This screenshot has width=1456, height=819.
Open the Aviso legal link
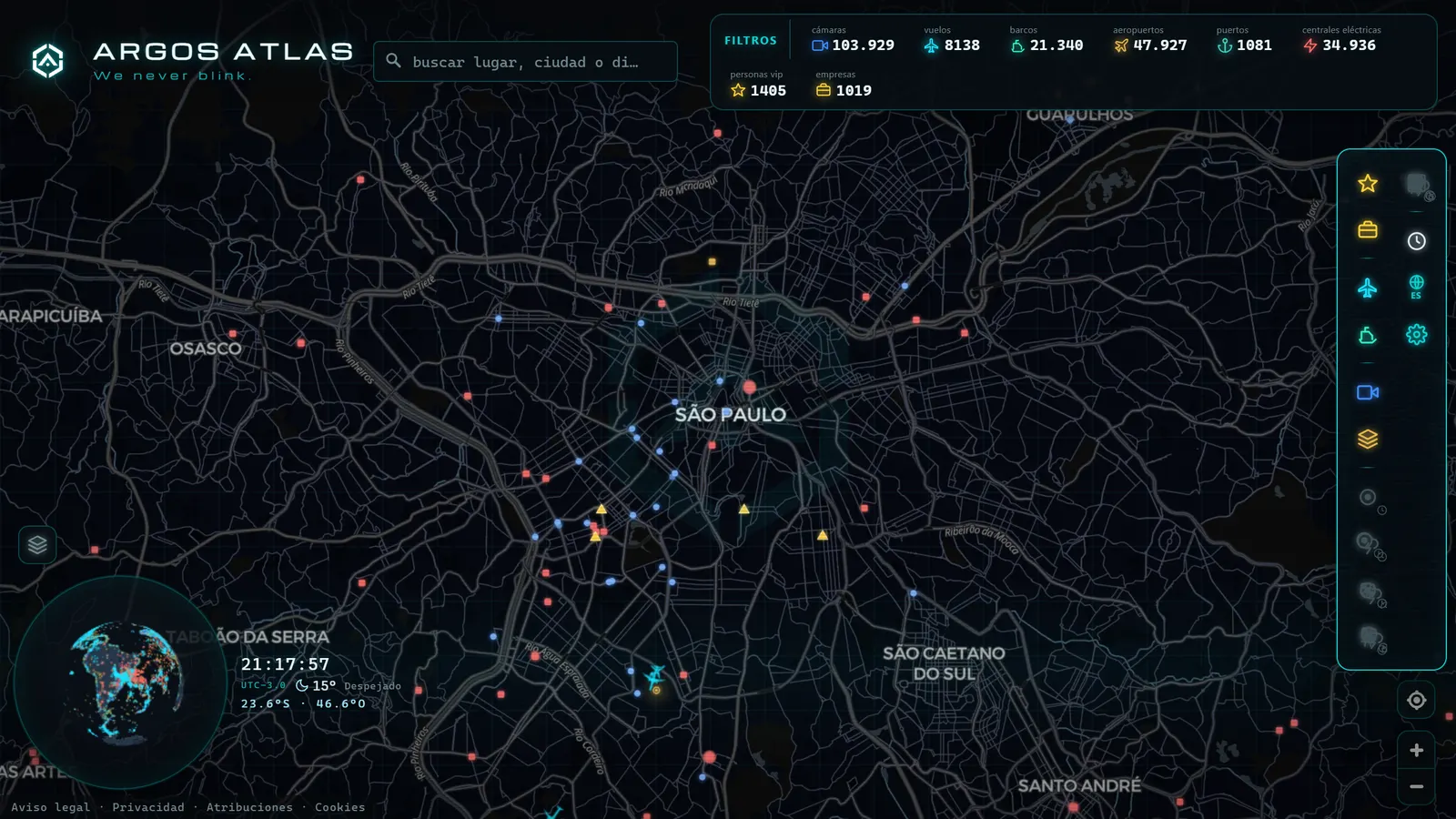click(51, 807)
